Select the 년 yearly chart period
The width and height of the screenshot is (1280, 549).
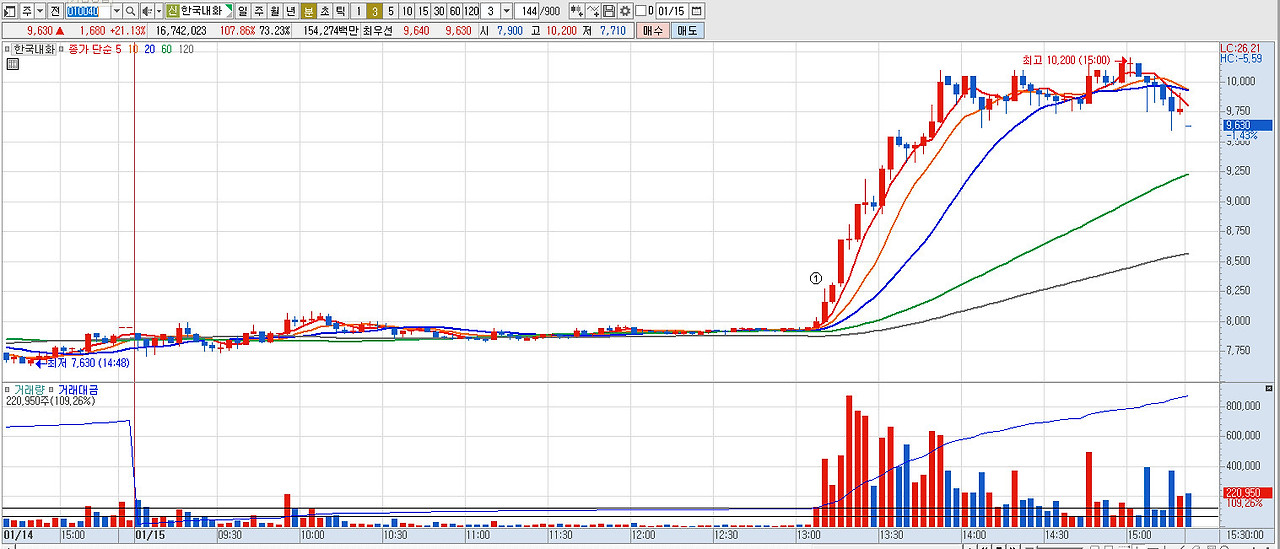(291, 11)
